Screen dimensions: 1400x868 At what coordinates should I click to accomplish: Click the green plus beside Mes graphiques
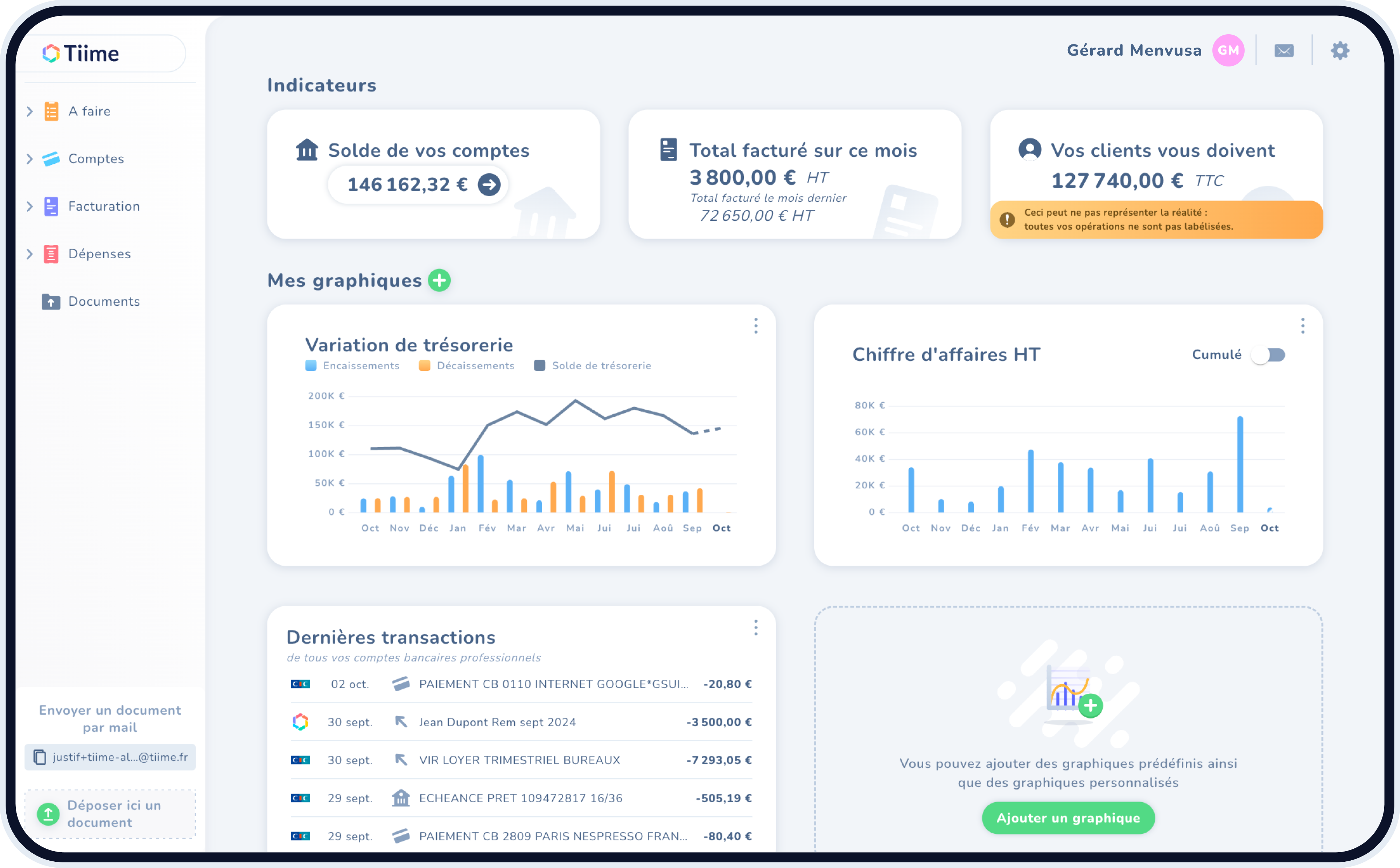[439, 280]
